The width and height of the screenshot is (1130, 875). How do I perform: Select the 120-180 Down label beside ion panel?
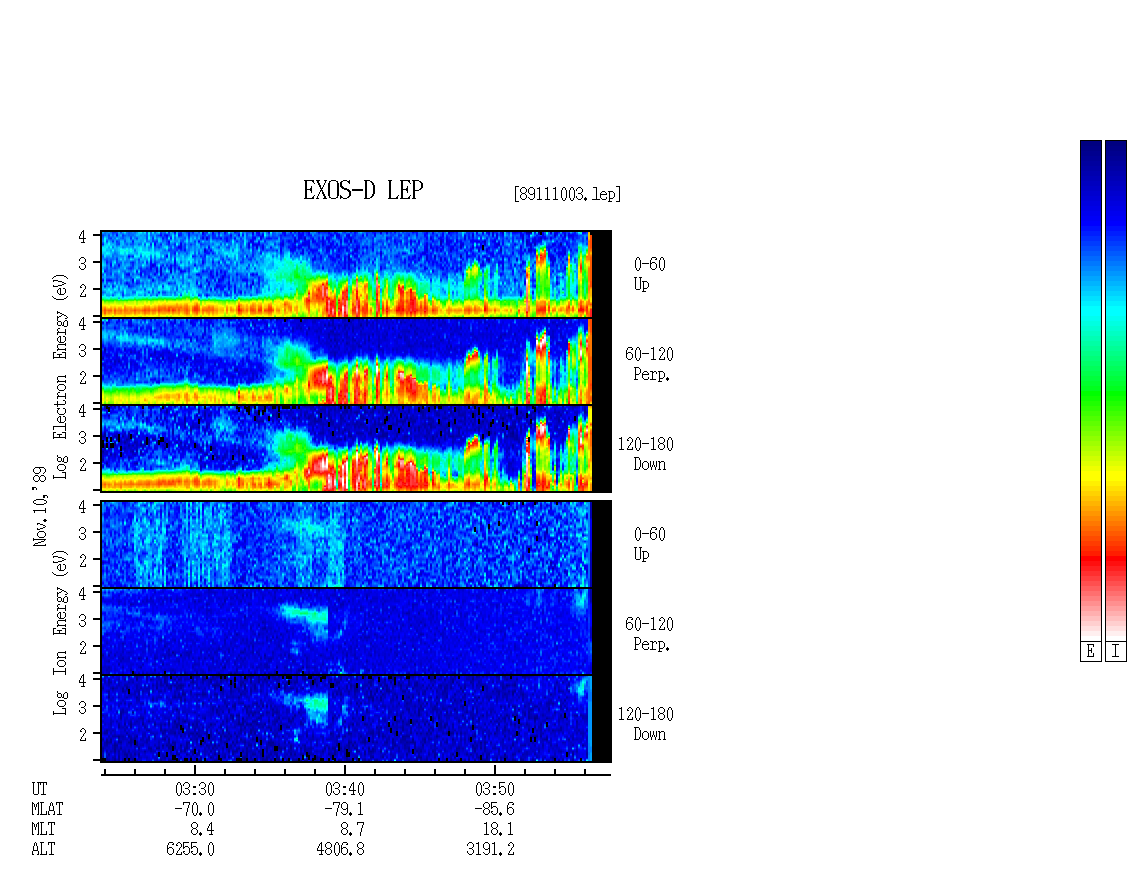click(646, 724)
